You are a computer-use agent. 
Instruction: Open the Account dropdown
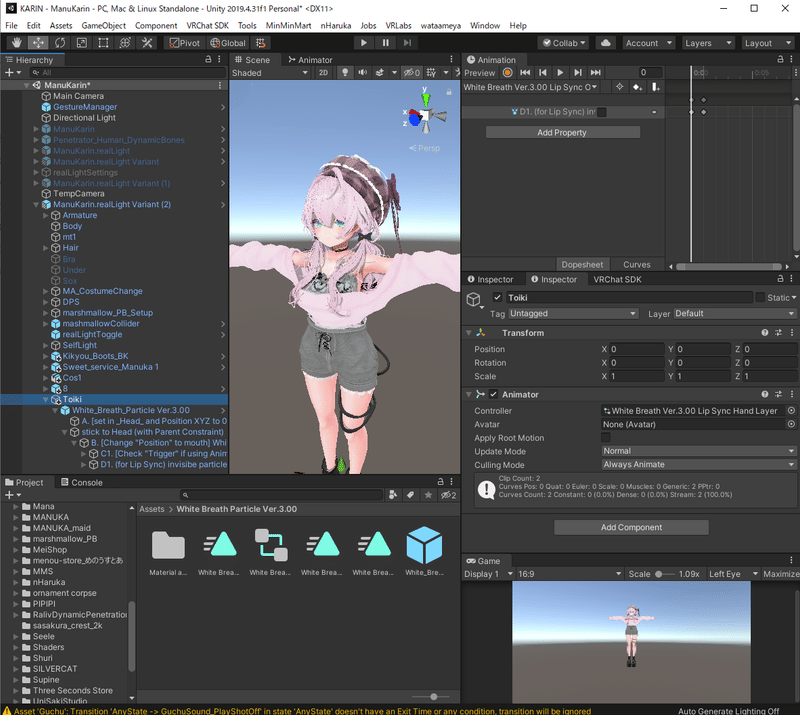pyautogui.click(x=648, y=43)
